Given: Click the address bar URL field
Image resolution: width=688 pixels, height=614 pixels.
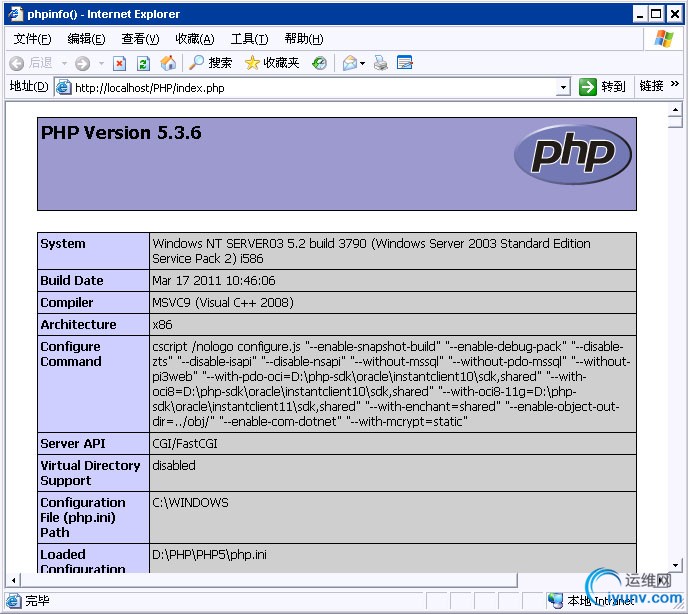Looking at the screenshot, I should [x=314, y=88].
